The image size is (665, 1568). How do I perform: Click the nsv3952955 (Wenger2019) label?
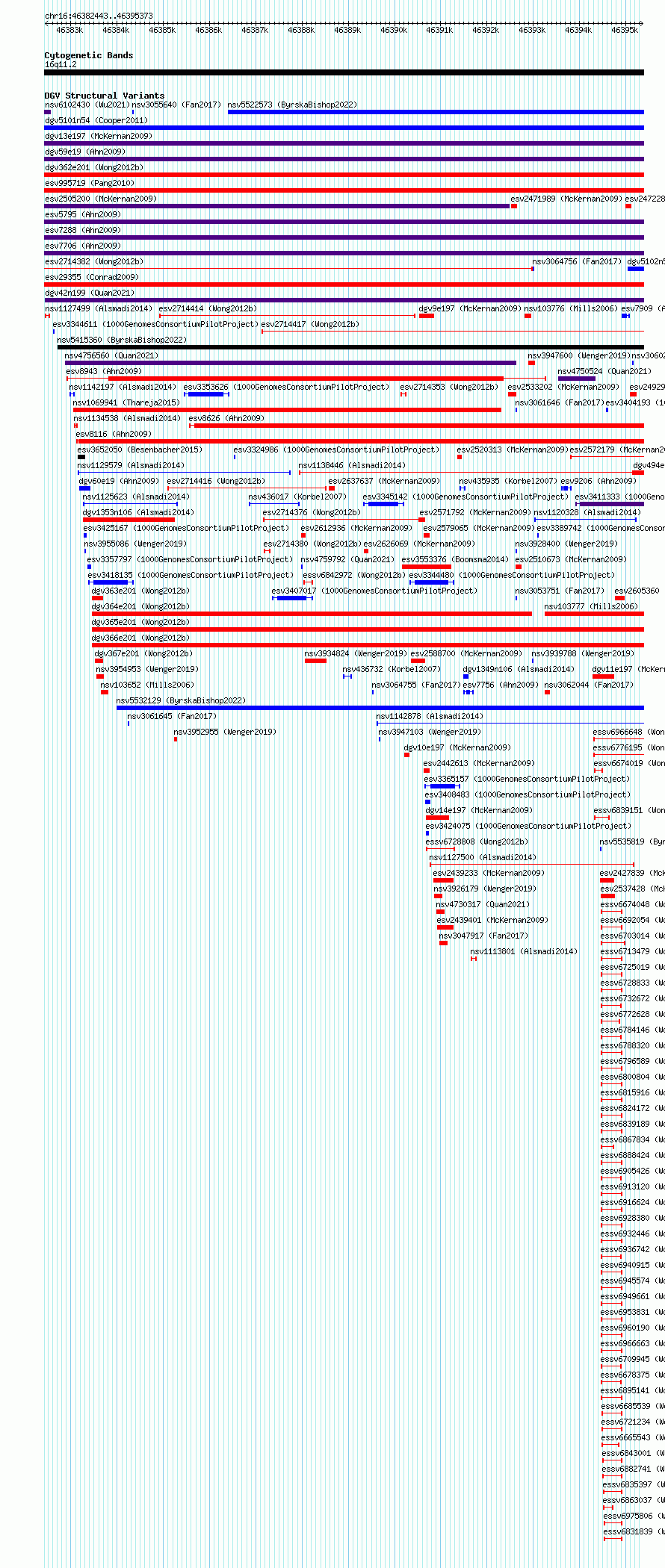pyautogui.click(x=226, y=732)
